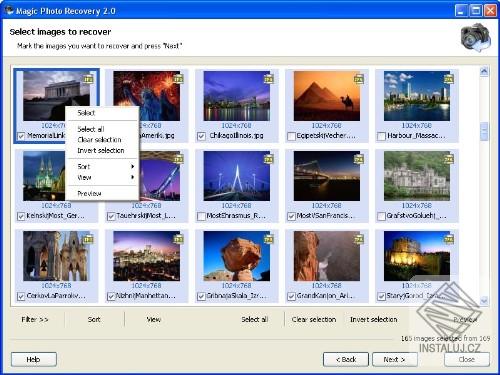The height and width of the screenshot is (375, 500).
Task: Check the GrafstvoGoluehj checkbox
Action: click(381, 216)
